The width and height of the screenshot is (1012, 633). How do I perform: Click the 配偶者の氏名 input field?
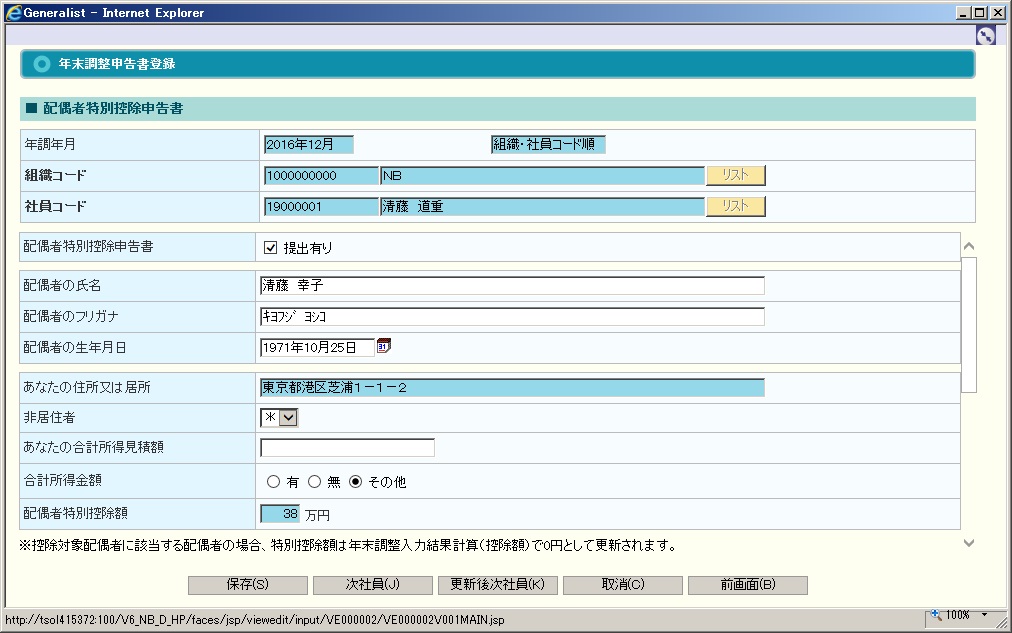[511, 286]
